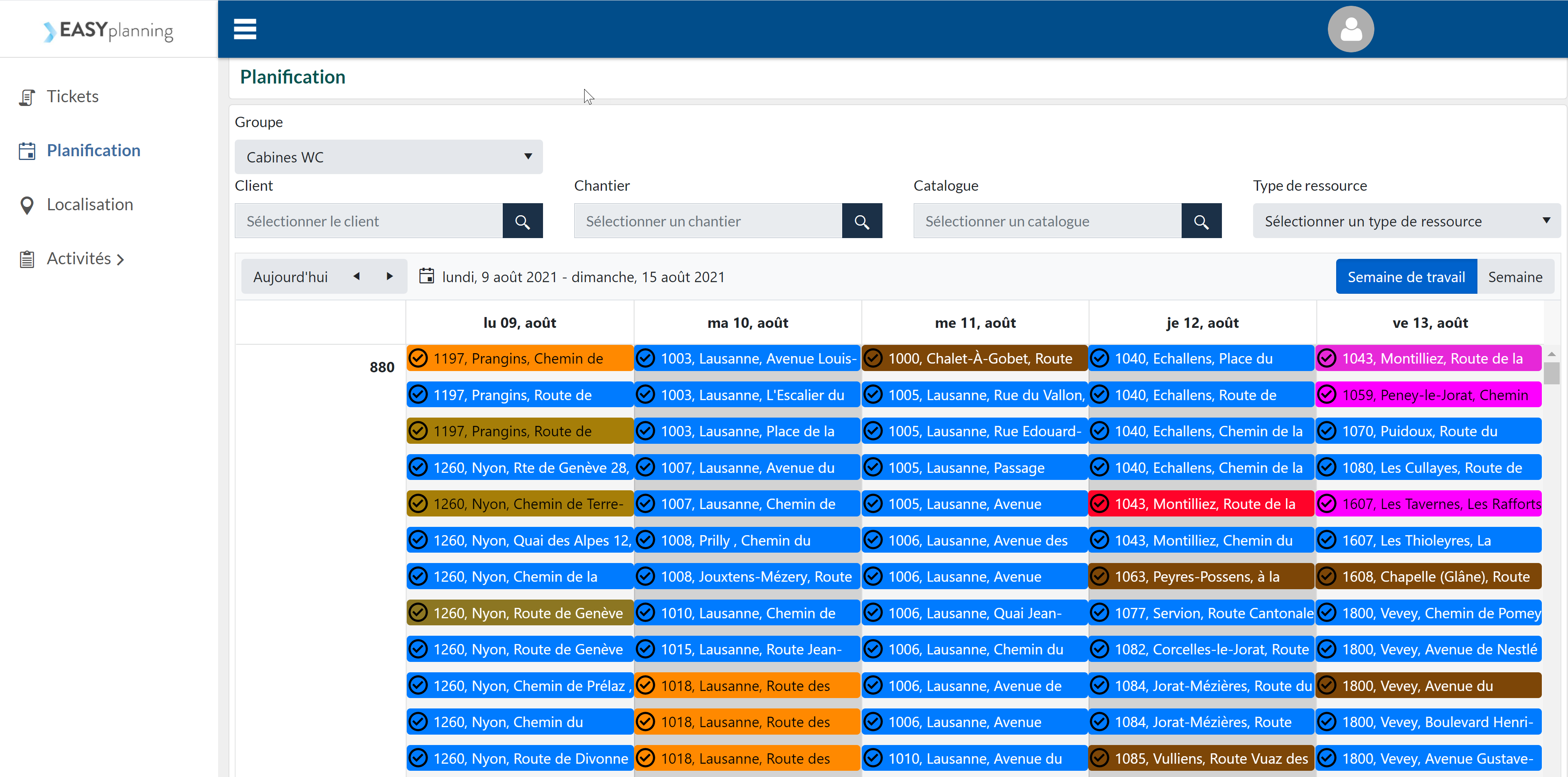
Task: Open event 1040, Echallens, Place du
Action: coord(1202,358)
